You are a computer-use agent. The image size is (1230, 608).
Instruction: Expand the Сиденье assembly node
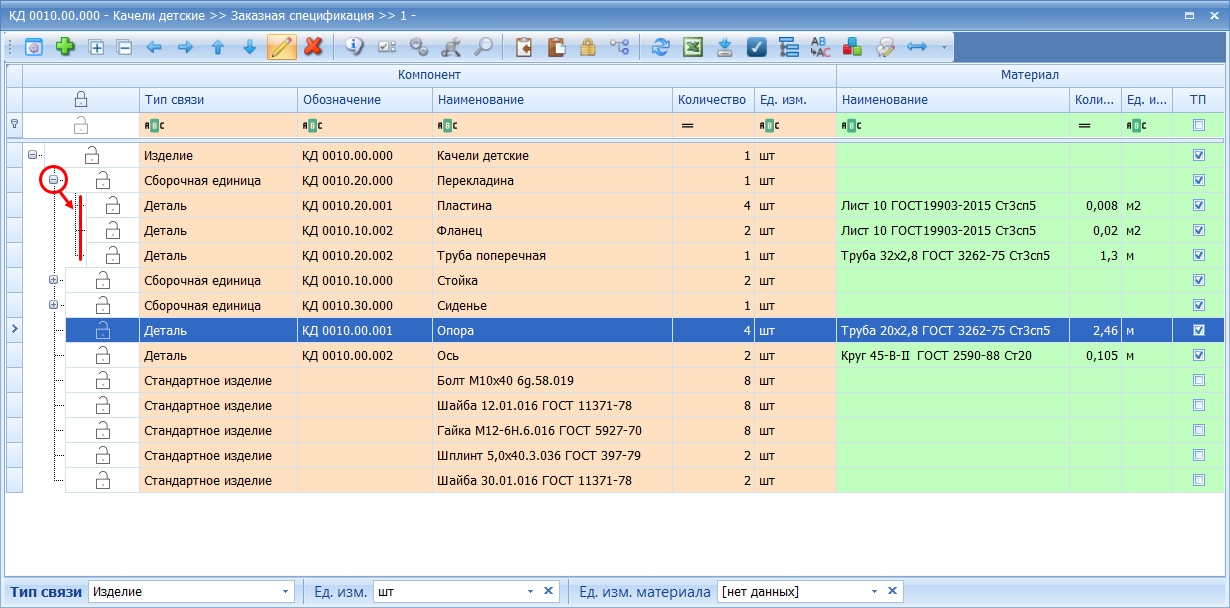(53, 305)
